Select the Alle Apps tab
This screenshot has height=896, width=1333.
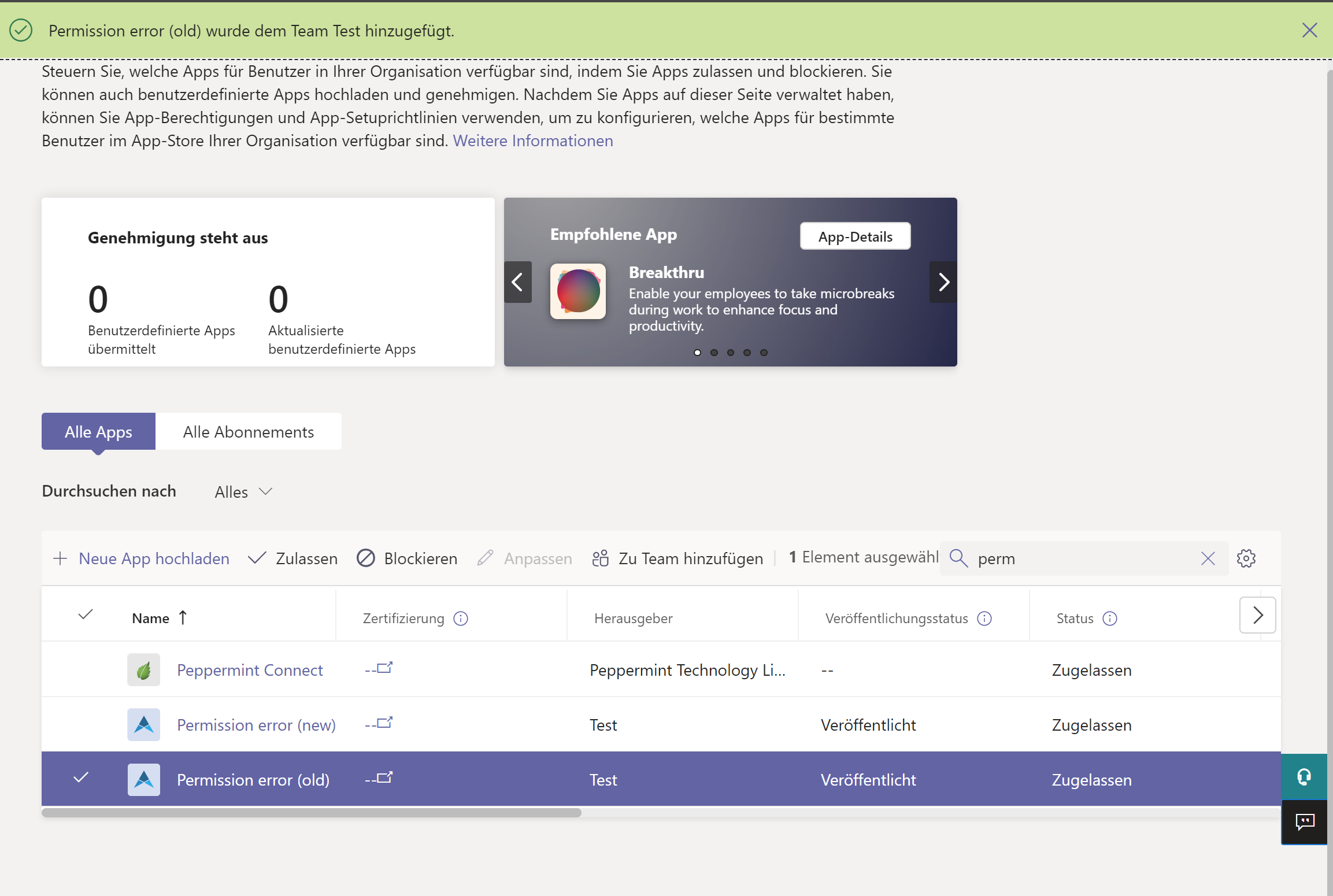[98, 431]
